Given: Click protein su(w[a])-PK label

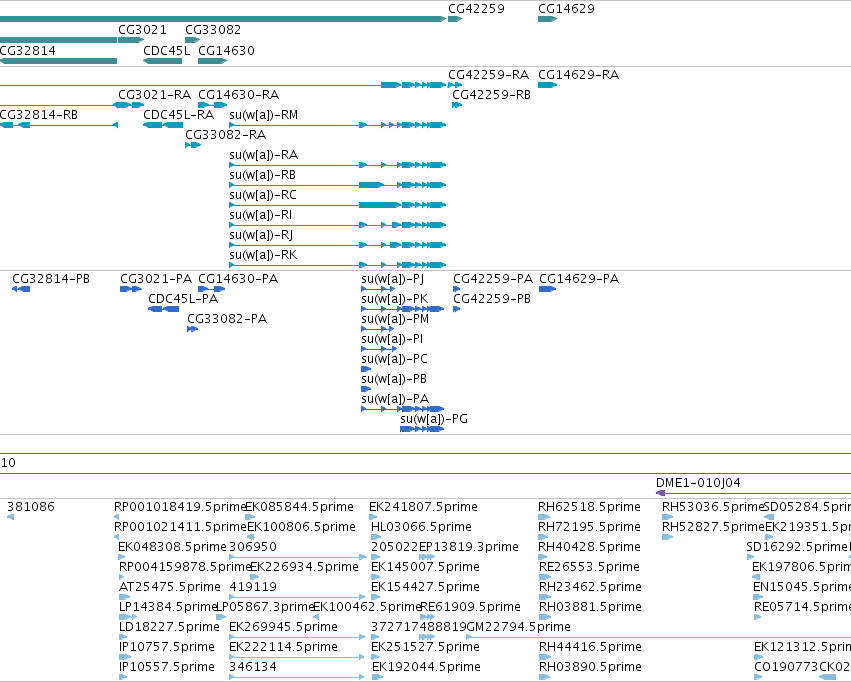Looking at the screenshot, I should pyautogui.click(x=395, y=299).
